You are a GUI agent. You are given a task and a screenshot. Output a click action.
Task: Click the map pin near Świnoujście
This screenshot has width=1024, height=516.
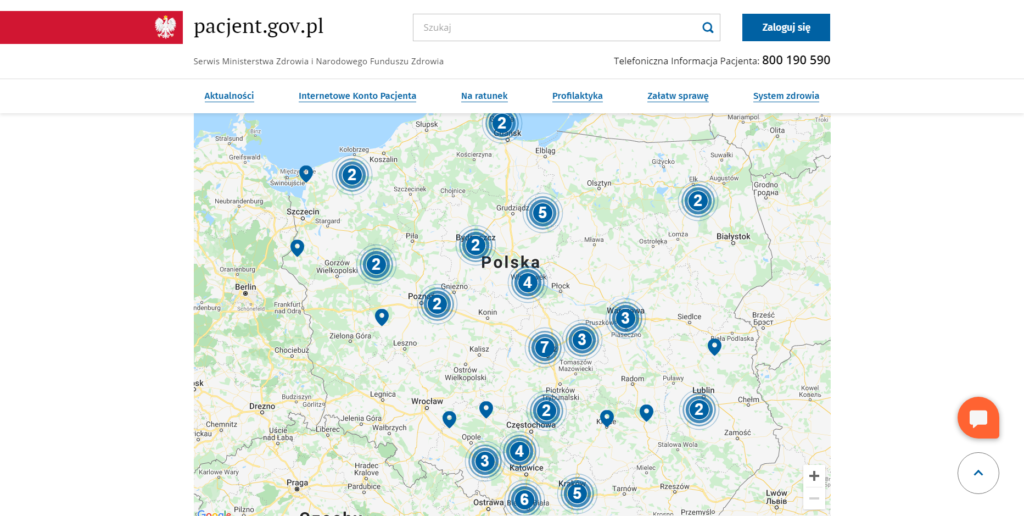[x=306, y=173]
